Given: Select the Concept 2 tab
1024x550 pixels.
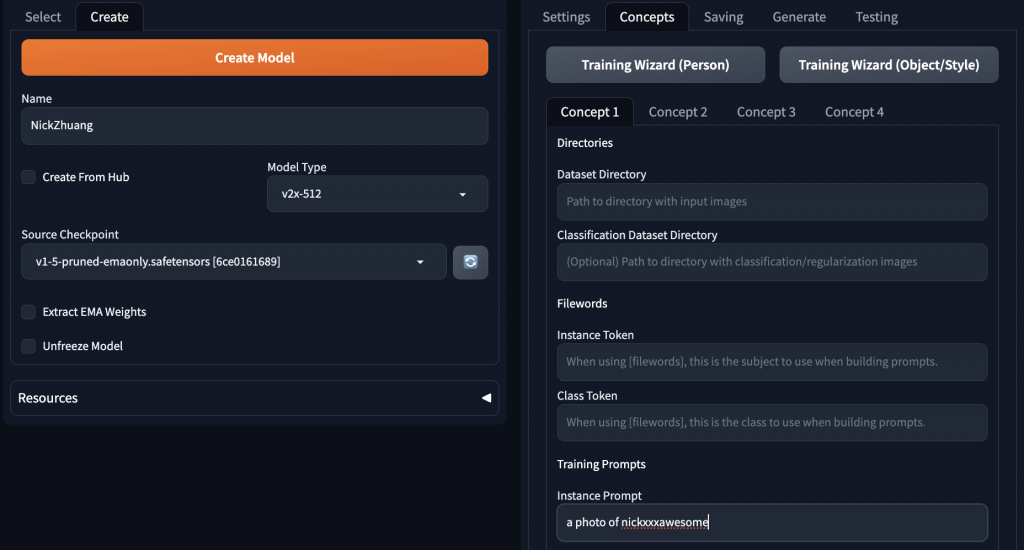Looking at the screenshot, I should tap(678, 112).
